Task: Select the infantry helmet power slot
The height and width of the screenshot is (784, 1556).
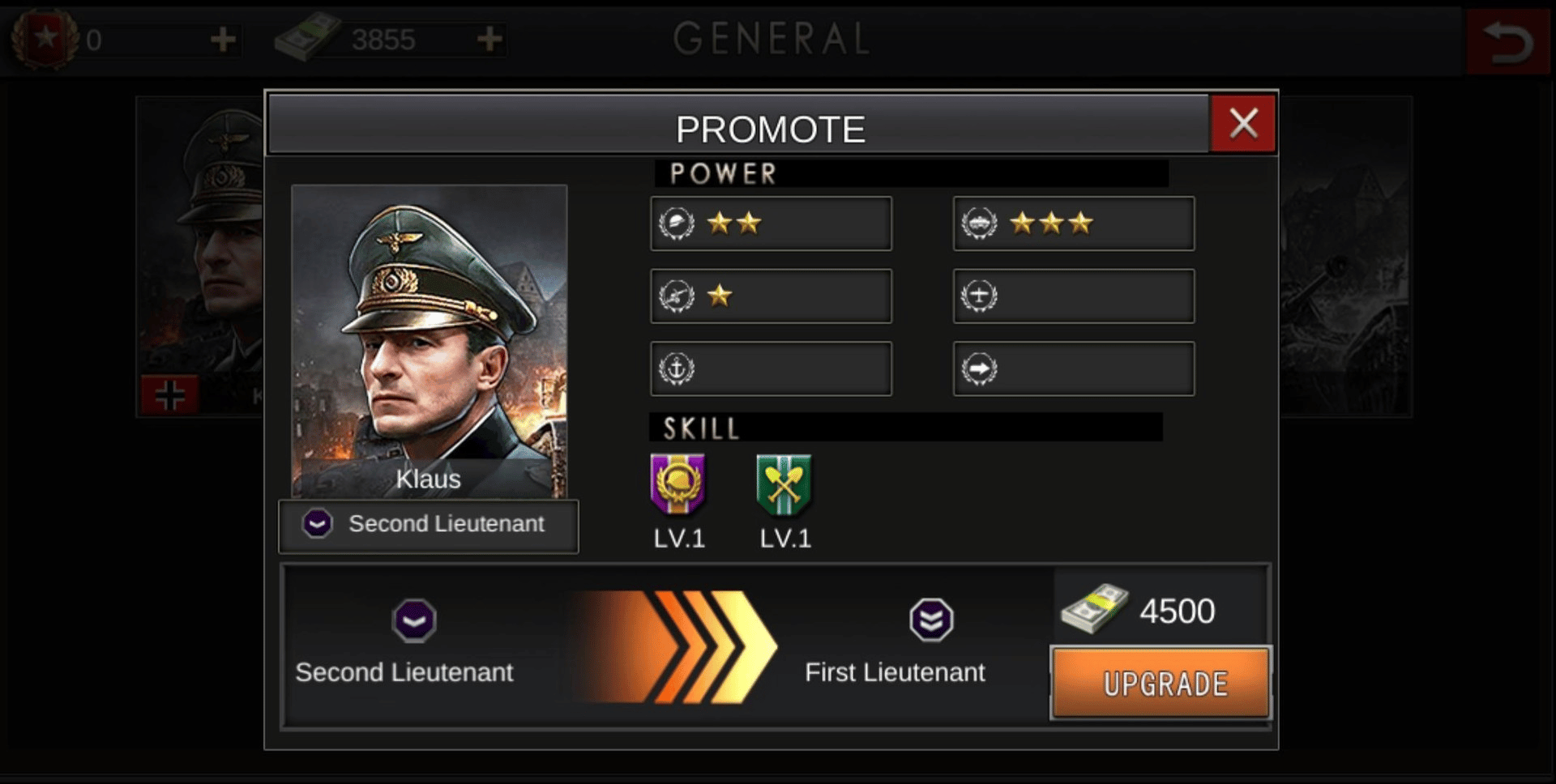Action: click(771, 224)
